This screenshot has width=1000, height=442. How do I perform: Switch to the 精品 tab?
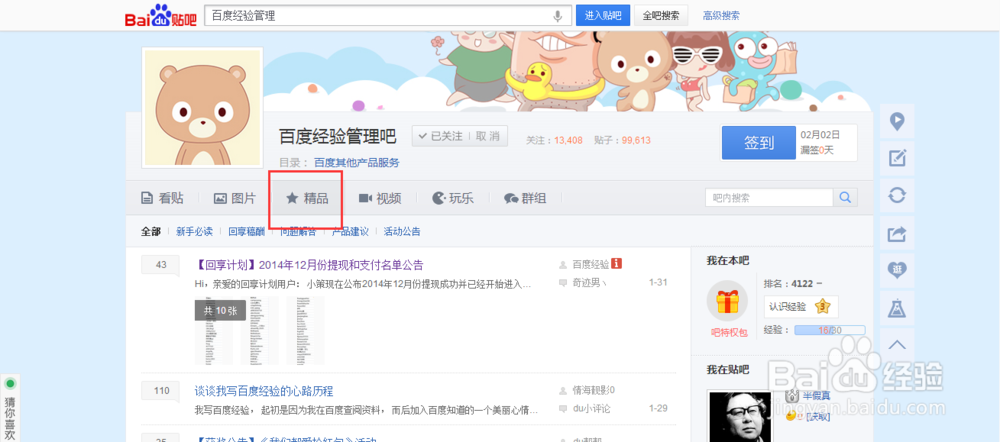click(x=307, y=198)
